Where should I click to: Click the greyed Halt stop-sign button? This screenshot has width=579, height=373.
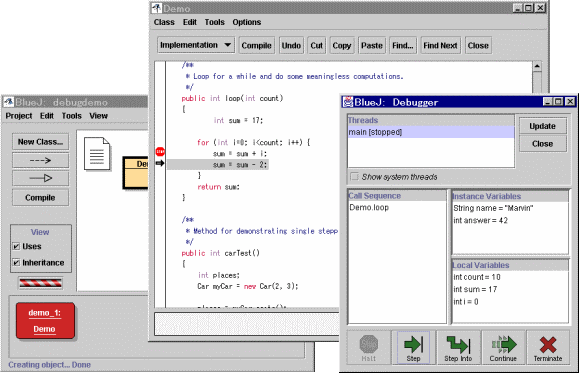tap(369, 348)
